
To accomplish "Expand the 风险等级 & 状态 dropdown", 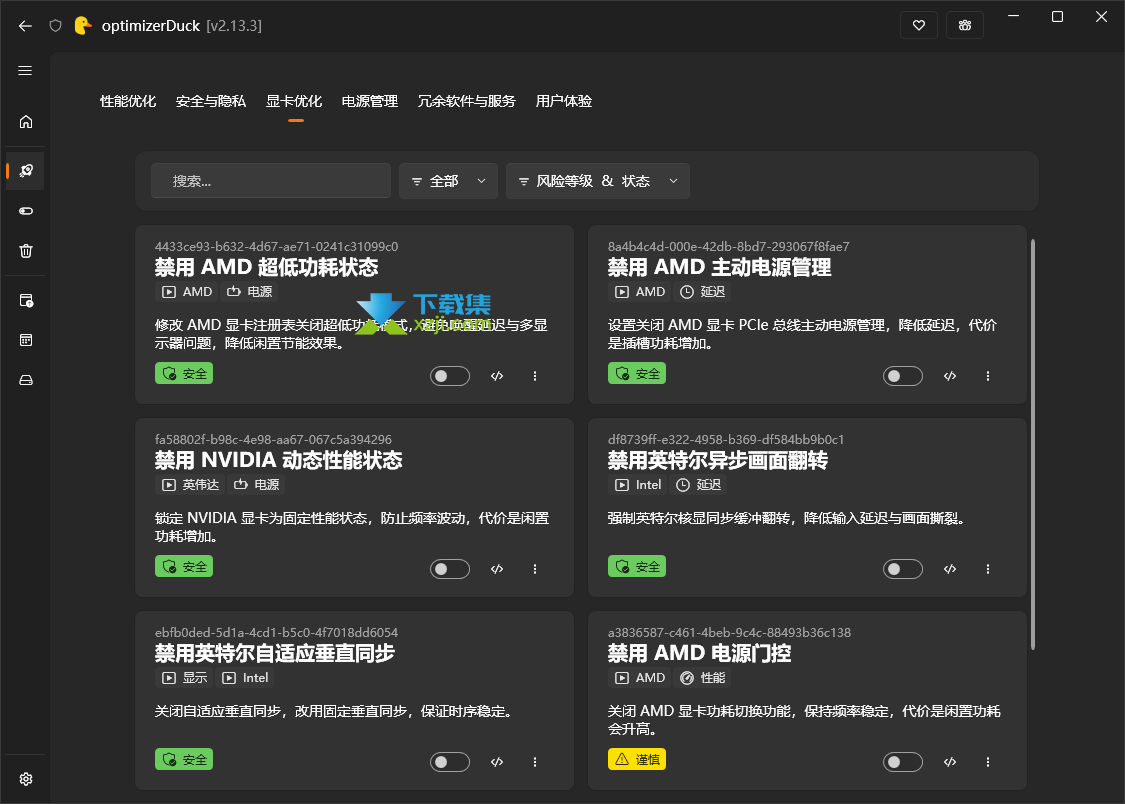I will click(598, 181).
